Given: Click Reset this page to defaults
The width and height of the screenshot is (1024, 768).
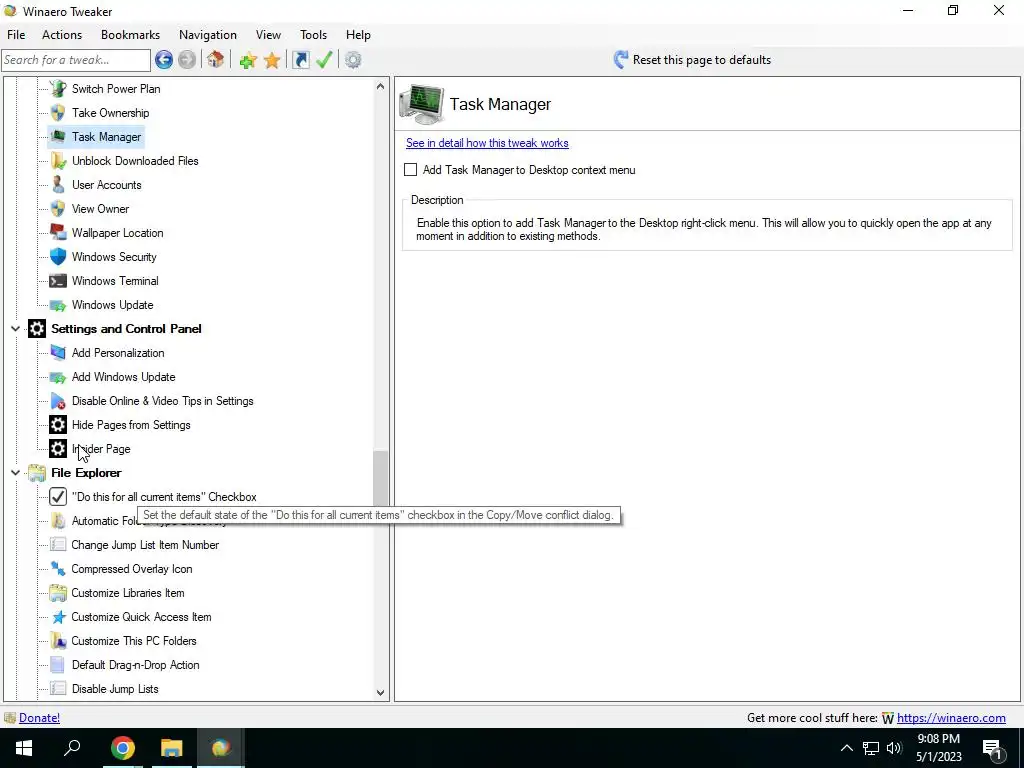Looking at the screenshot, I should (x=692, y=60).
